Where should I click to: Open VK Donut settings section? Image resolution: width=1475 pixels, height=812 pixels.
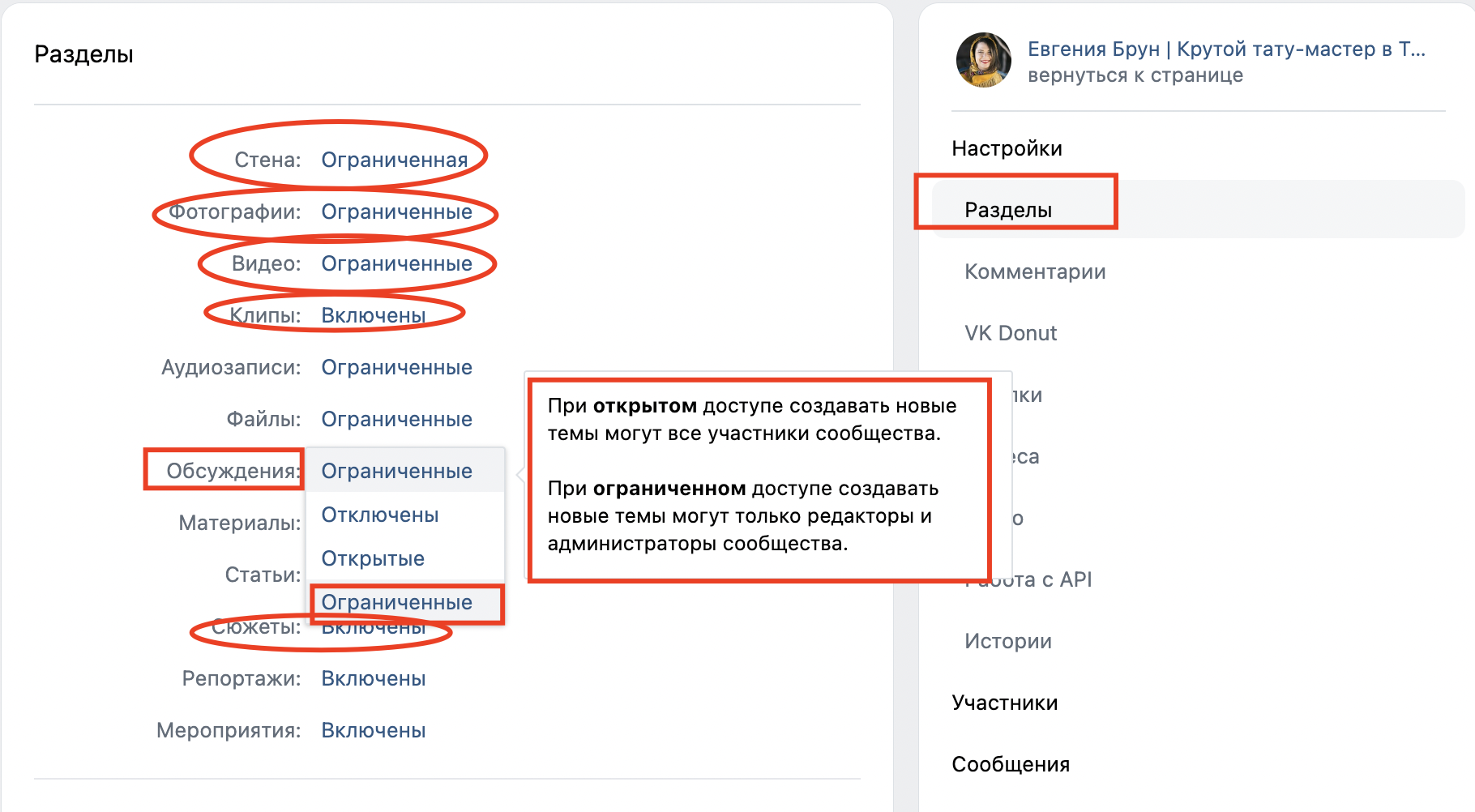(1011, 333)
